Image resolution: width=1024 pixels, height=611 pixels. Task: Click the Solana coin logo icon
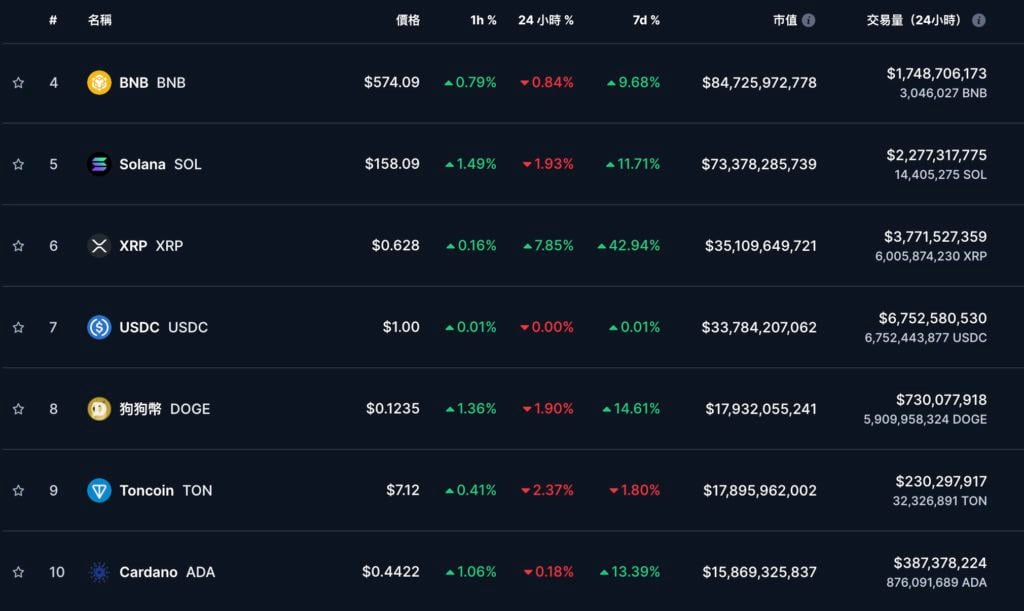pos(99,164)
